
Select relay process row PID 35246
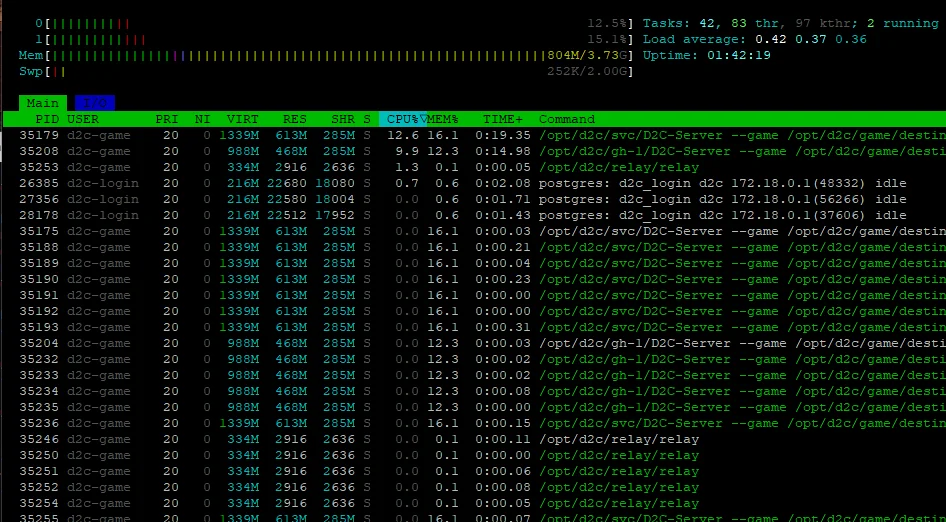(473, 439)
